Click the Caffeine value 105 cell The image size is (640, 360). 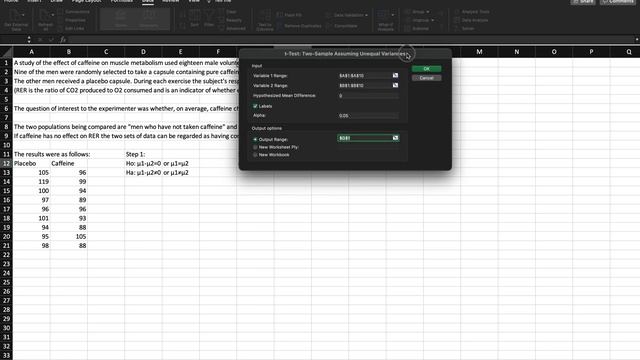[x=69, y=236]
